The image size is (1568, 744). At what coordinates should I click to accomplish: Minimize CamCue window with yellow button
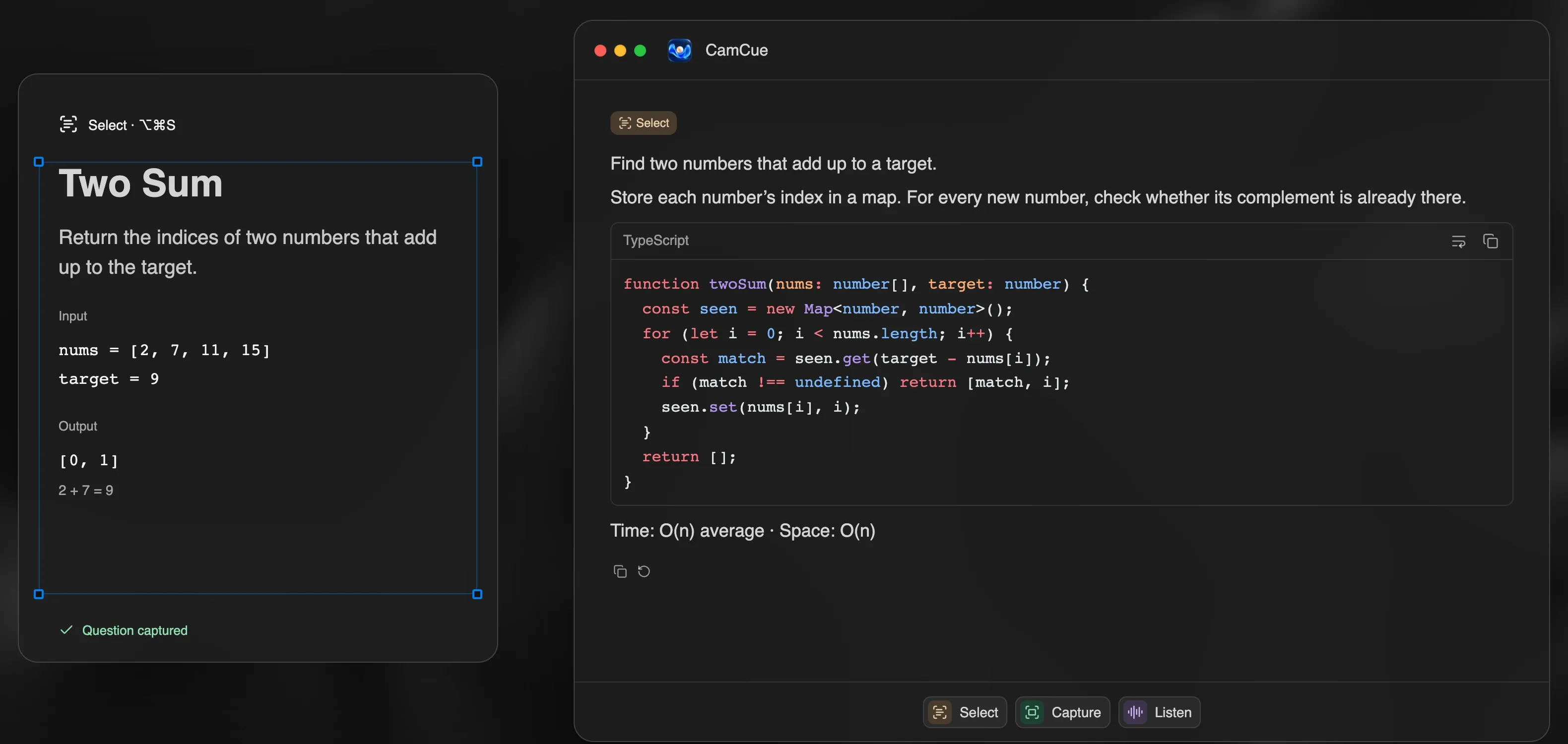(620, 51)
